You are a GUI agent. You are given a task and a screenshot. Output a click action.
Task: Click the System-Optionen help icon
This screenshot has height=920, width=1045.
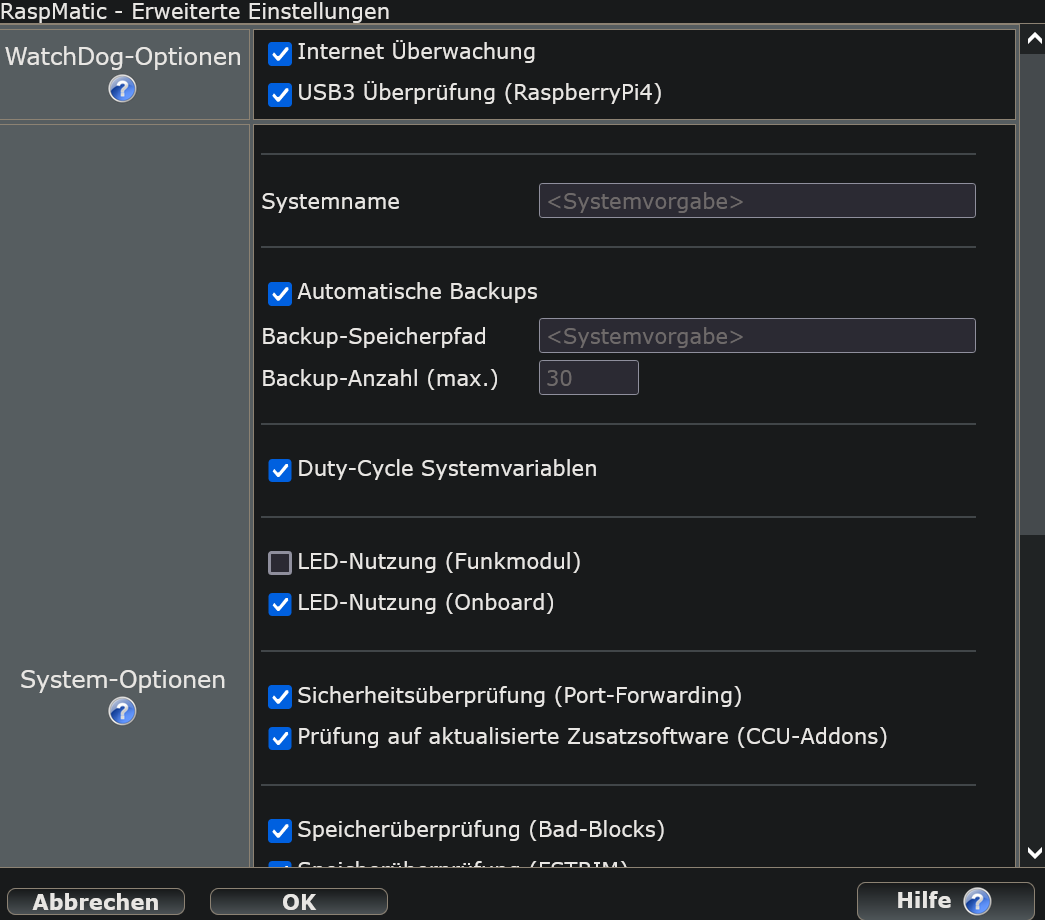[x=122, y=712]
